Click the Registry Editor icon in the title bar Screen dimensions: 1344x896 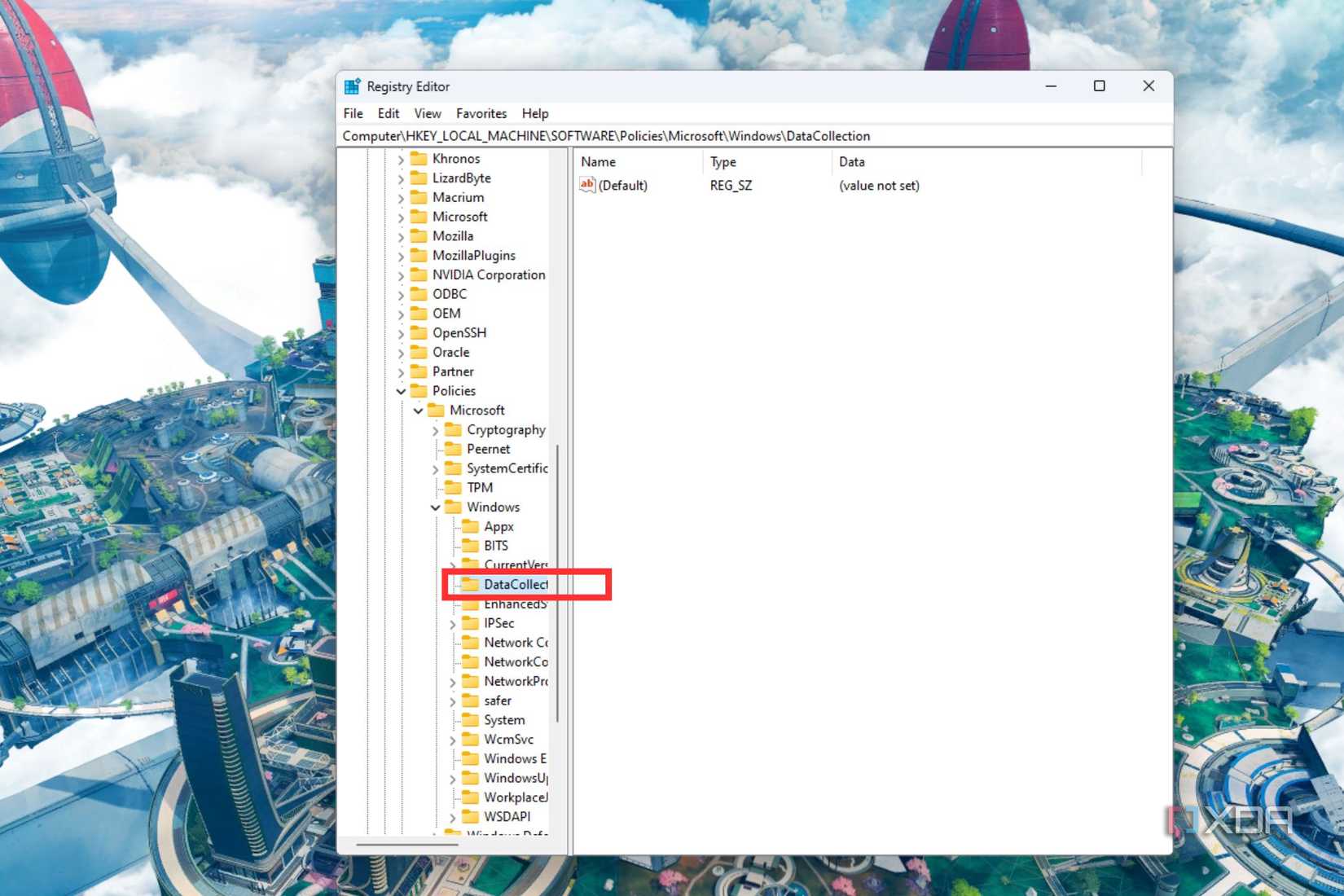coord(351,86)
